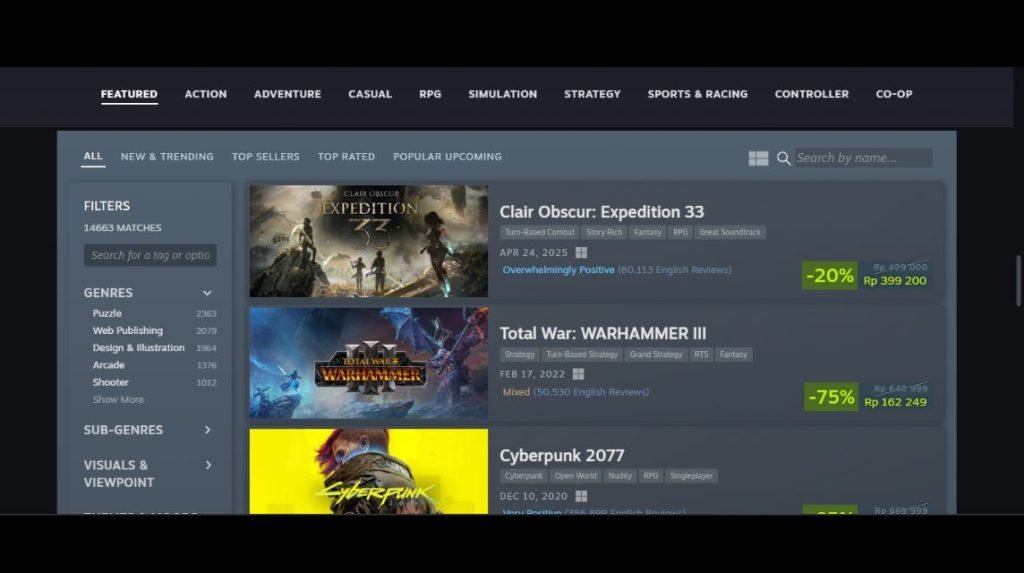Click the Overwhelmingly Positive review text

coord(558,270)
